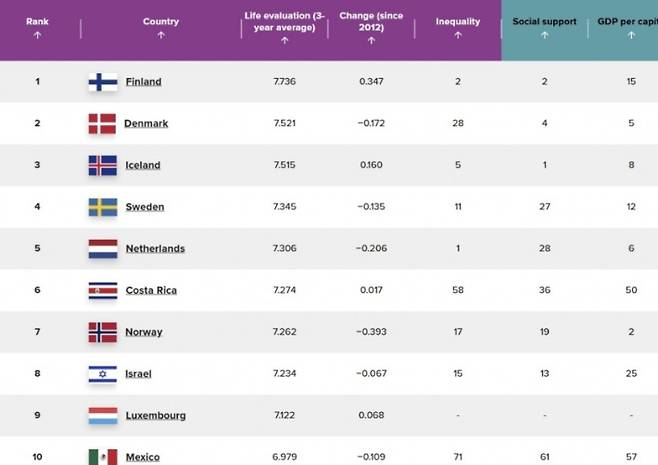Follow the Luxembourg country link
The image size is (658, 465).
click(155, 415)
